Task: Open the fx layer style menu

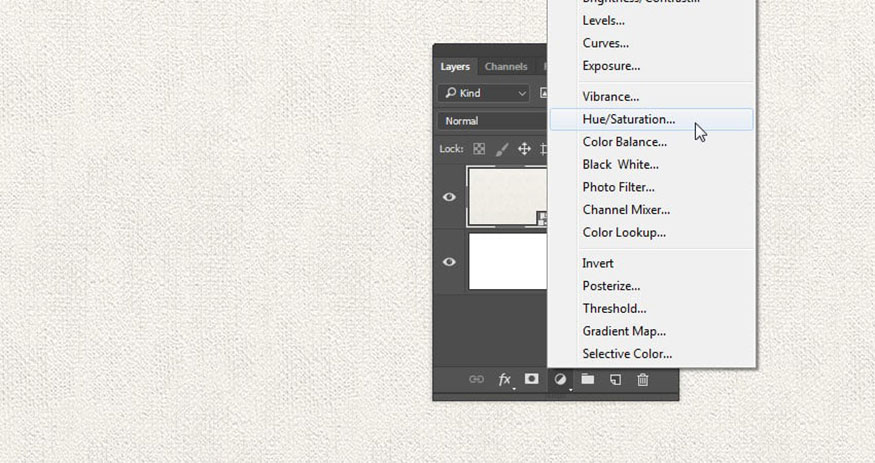Action: pos(504,379)
